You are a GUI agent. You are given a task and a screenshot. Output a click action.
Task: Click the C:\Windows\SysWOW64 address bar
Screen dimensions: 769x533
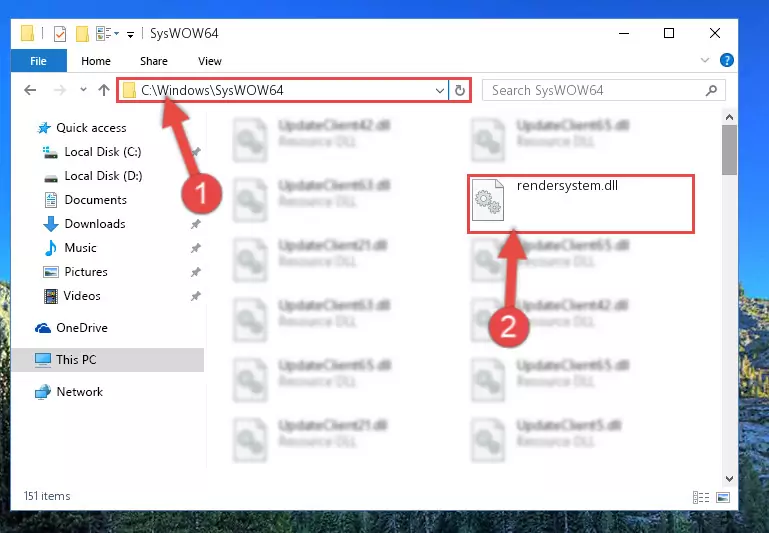click(x=282, y=90)
